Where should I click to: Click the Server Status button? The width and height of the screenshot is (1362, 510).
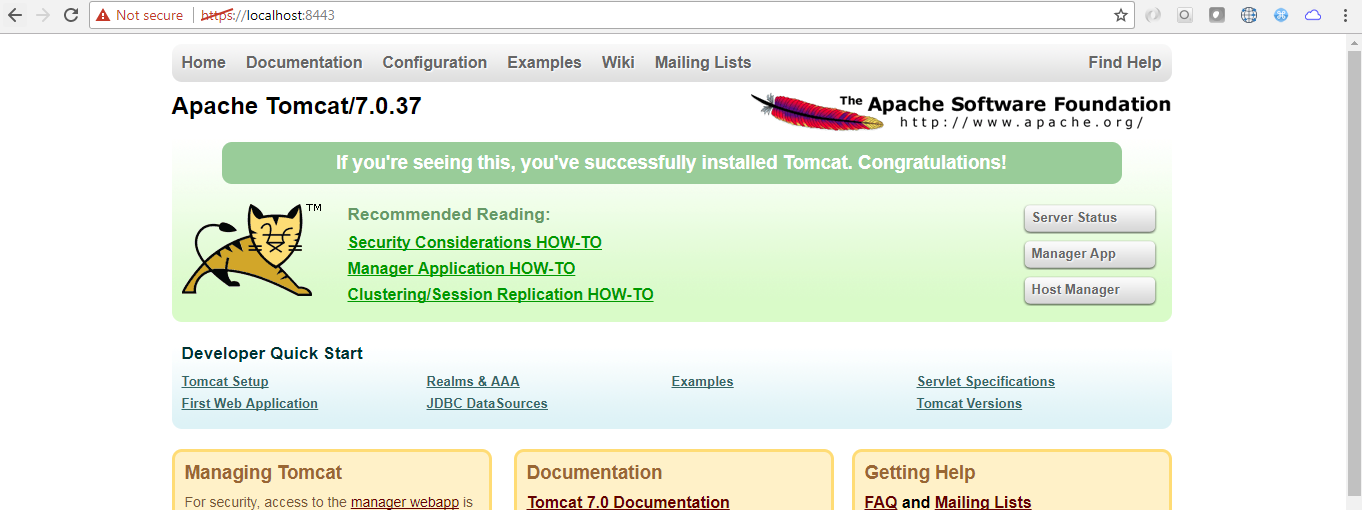(1090, 218)
